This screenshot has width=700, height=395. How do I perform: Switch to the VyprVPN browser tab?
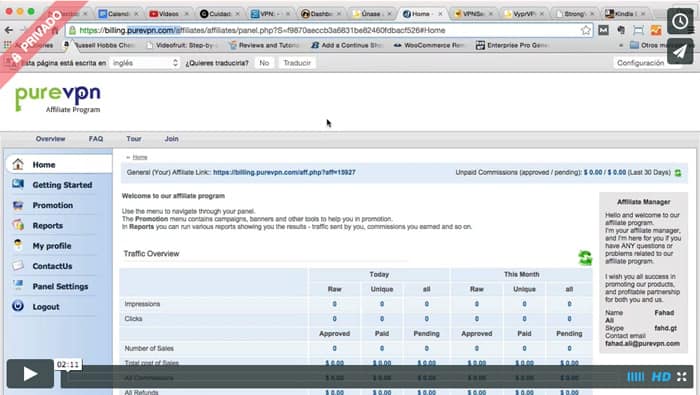coord(523,14)
